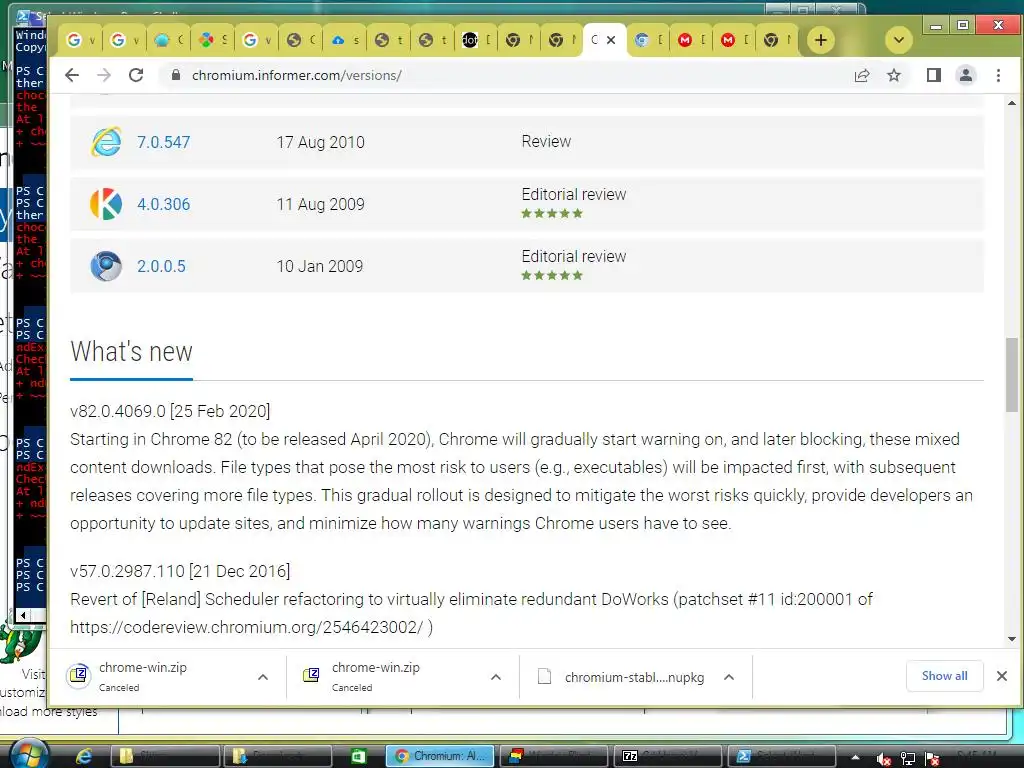The image size is (1024, 768).
Task: Click the date 11 Aug 2009
Action: 320,204
